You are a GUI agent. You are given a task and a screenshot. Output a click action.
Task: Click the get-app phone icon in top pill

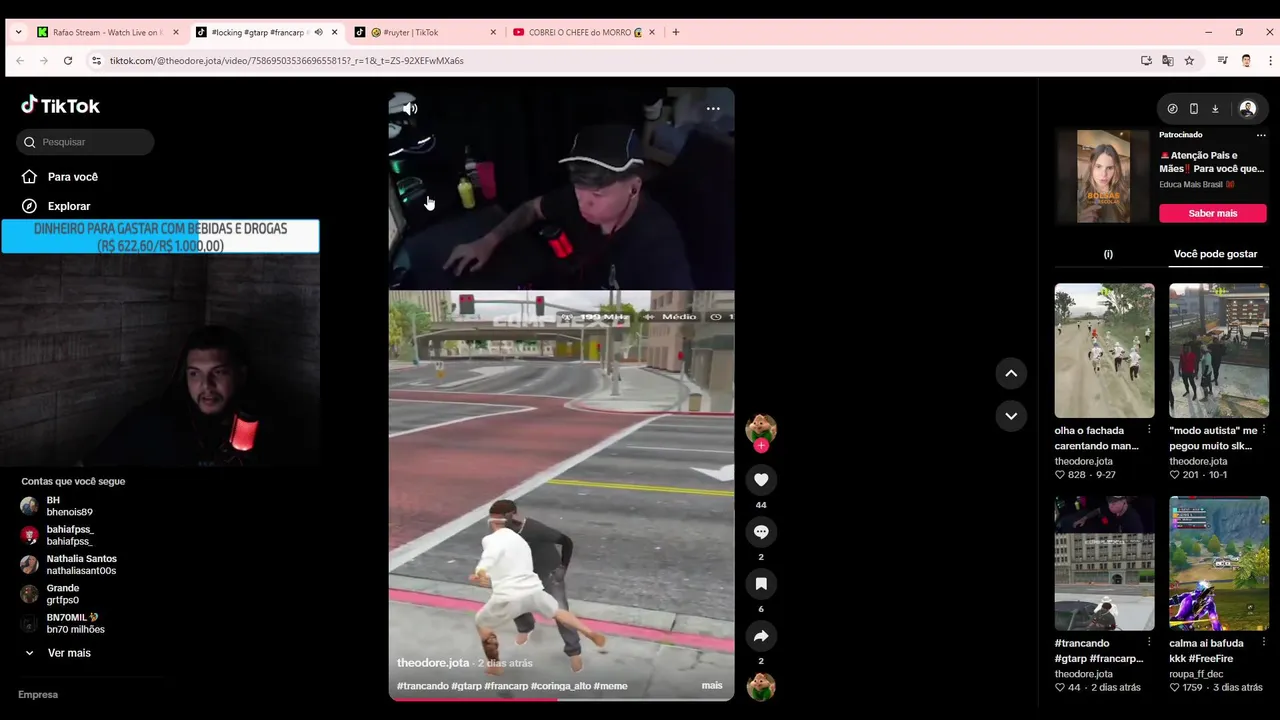click(1193, 108)
